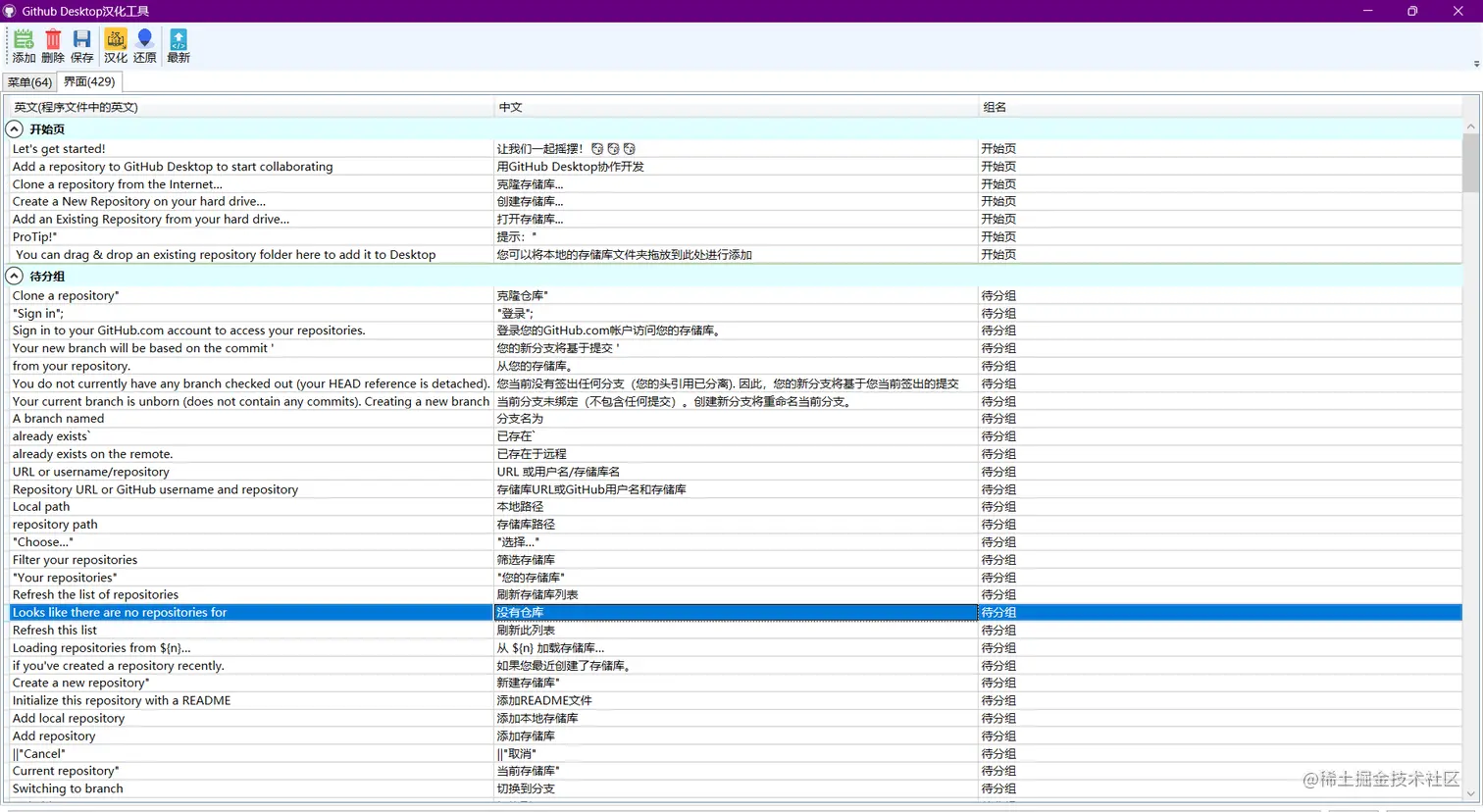Select "if you've created a repository recently." row
This screenshot has width=1483, height=812.
[736, 666]
